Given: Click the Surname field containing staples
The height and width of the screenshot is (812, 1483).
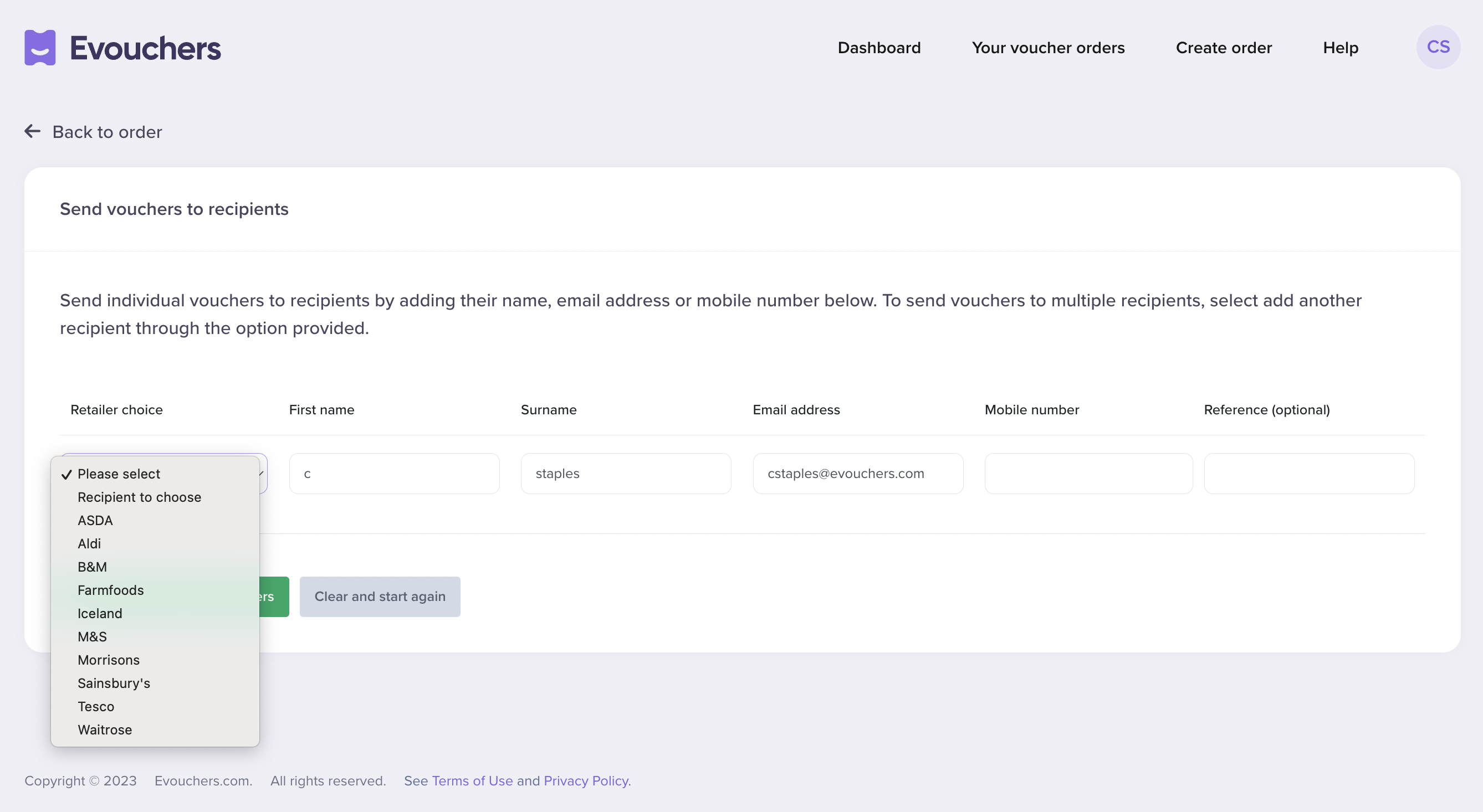Looking at the screenshot, I should (x=626, y=474).
